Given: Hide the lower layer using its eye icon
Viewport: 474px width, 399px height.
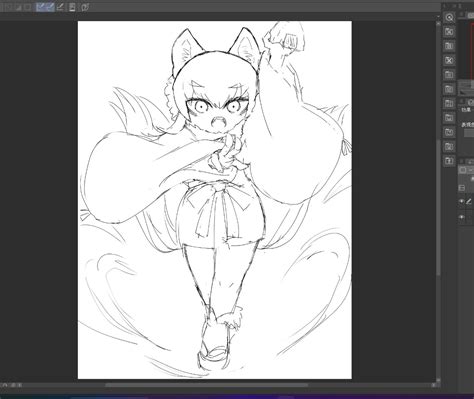Looking at the screenshot, I should 461,217.
